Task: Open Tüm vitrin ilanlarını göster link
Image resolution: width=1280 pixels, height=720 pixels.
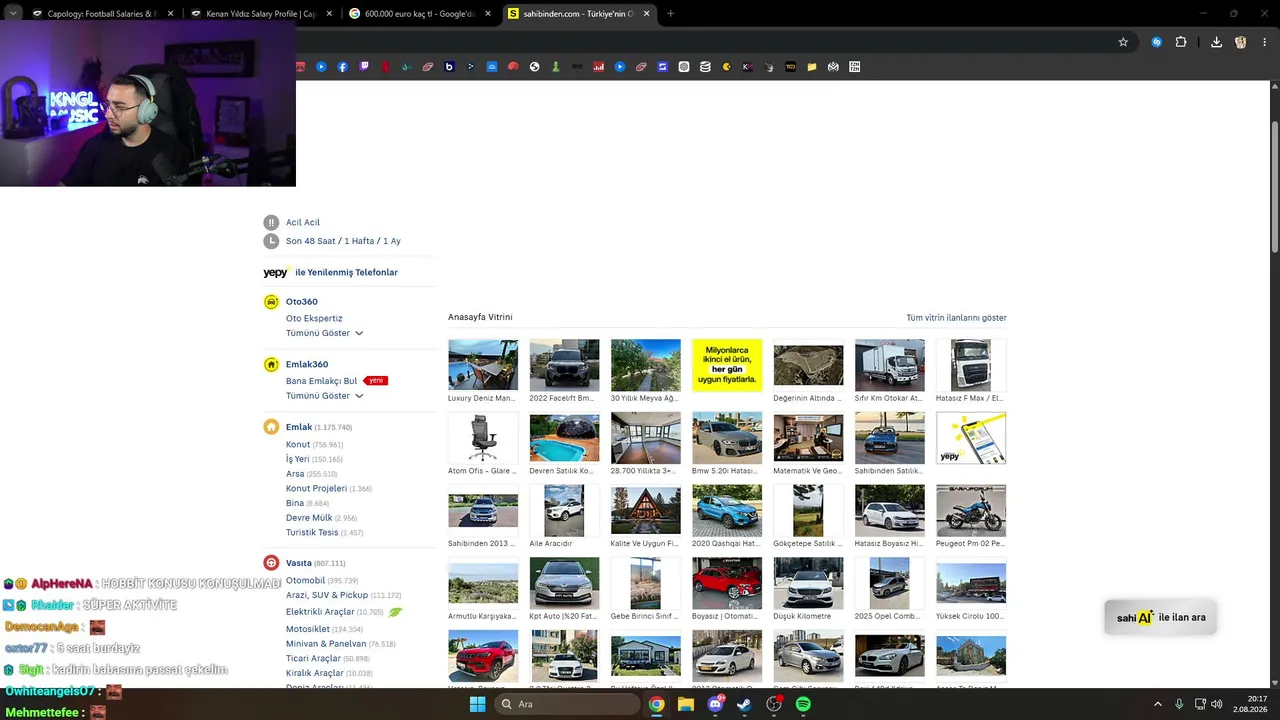Action: [x=956, y=318]
